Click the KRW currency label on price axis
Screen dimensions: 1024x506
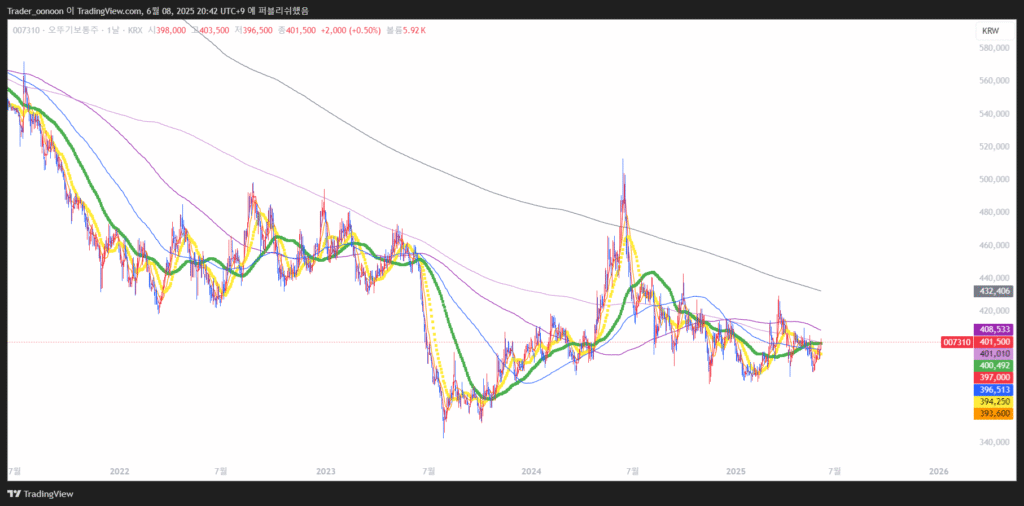(x=990, y=31)
